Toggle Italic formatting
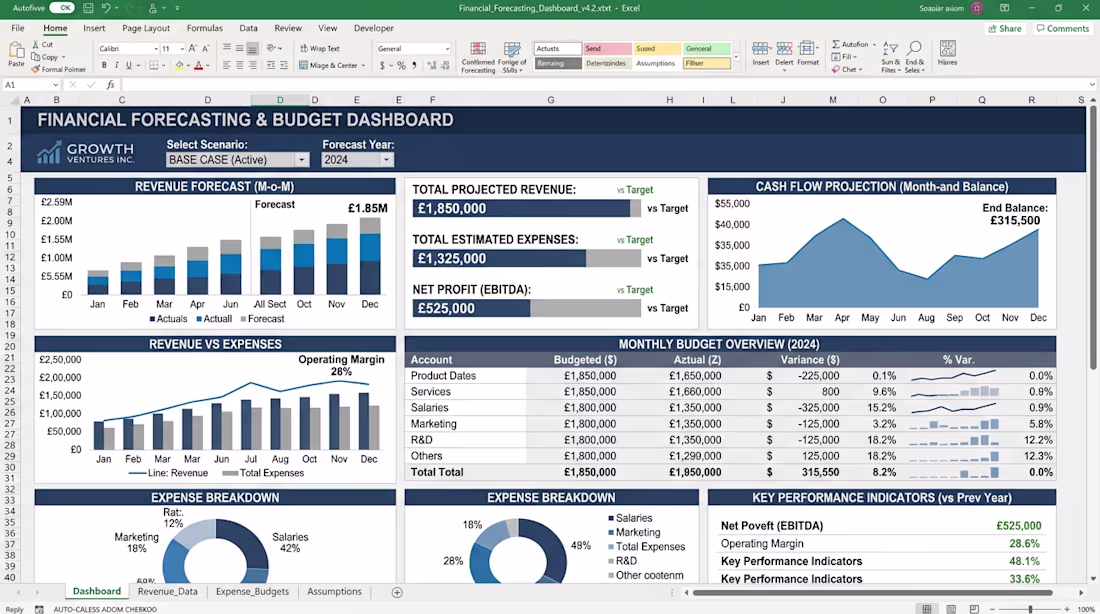The height and width of the screenshot is (614, 1100). 116,65
